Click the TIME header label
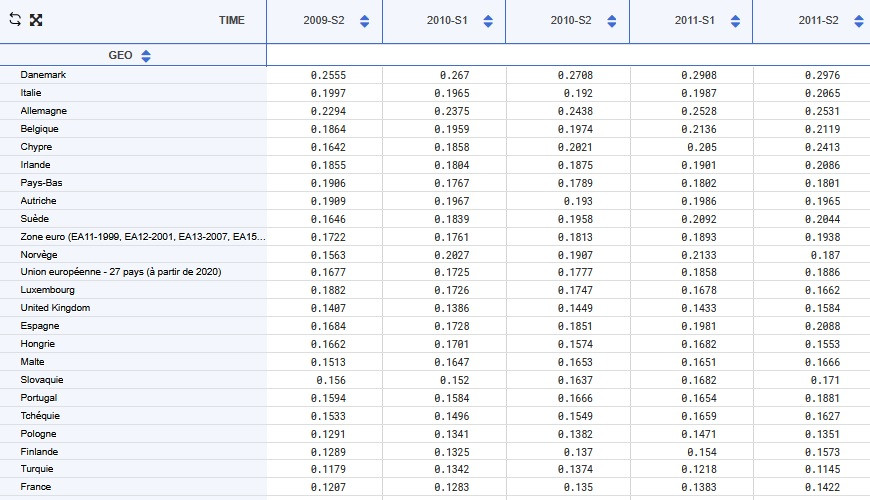 coord(231,21)
